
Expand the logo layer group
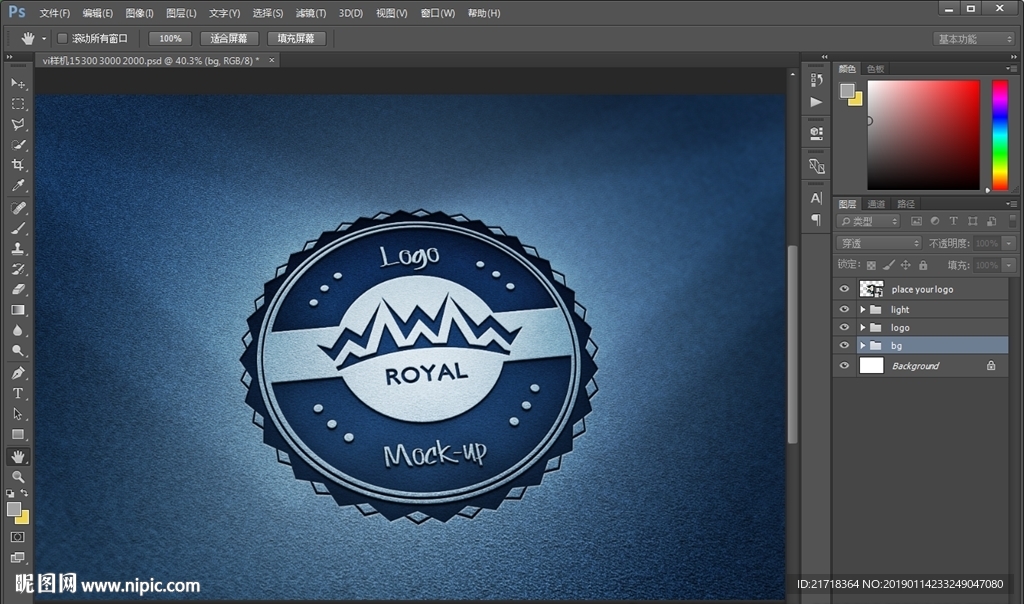click(x=863, y=327)
